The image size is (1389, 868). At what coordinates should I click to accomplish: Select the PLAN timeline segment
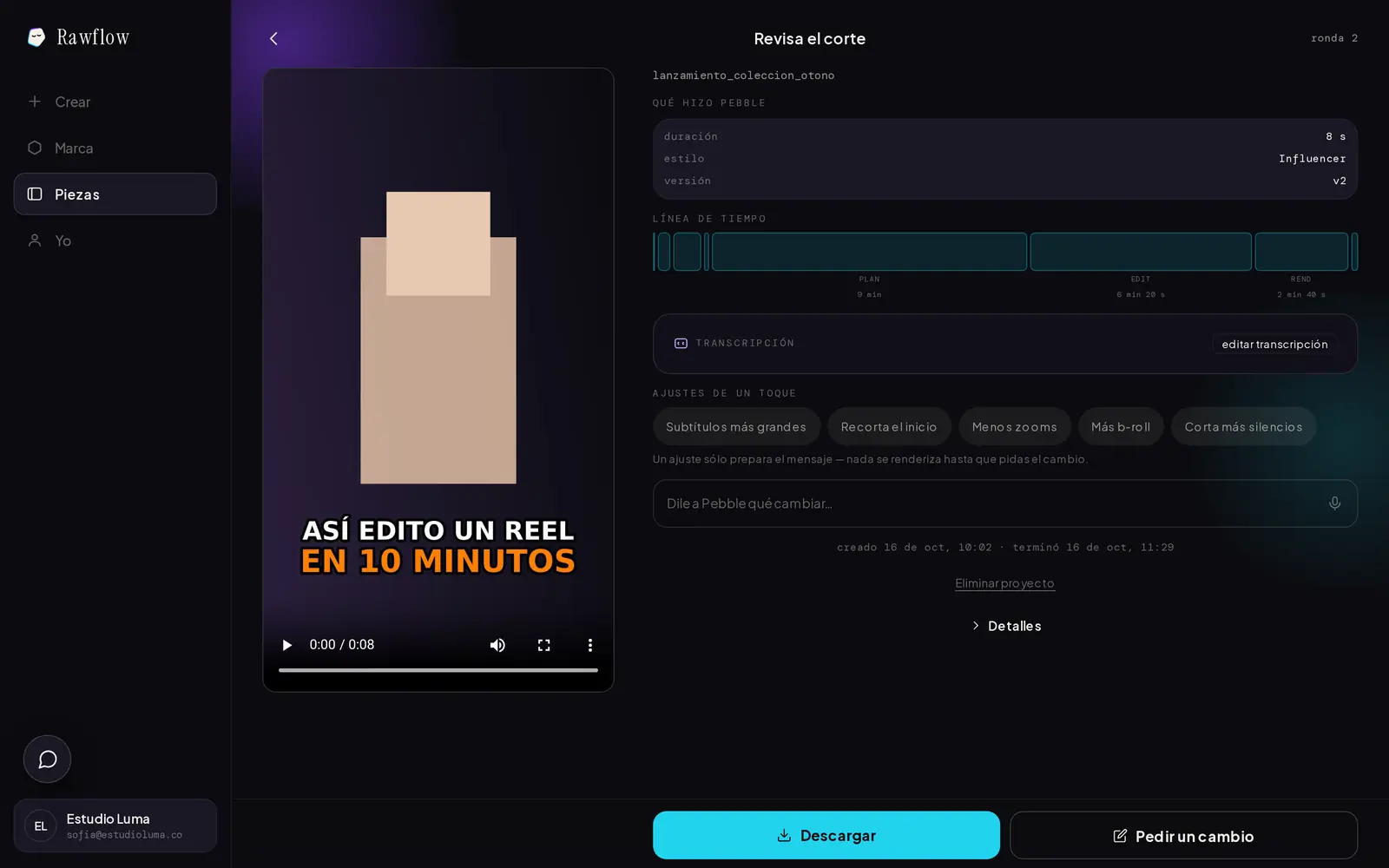(869, 252)
